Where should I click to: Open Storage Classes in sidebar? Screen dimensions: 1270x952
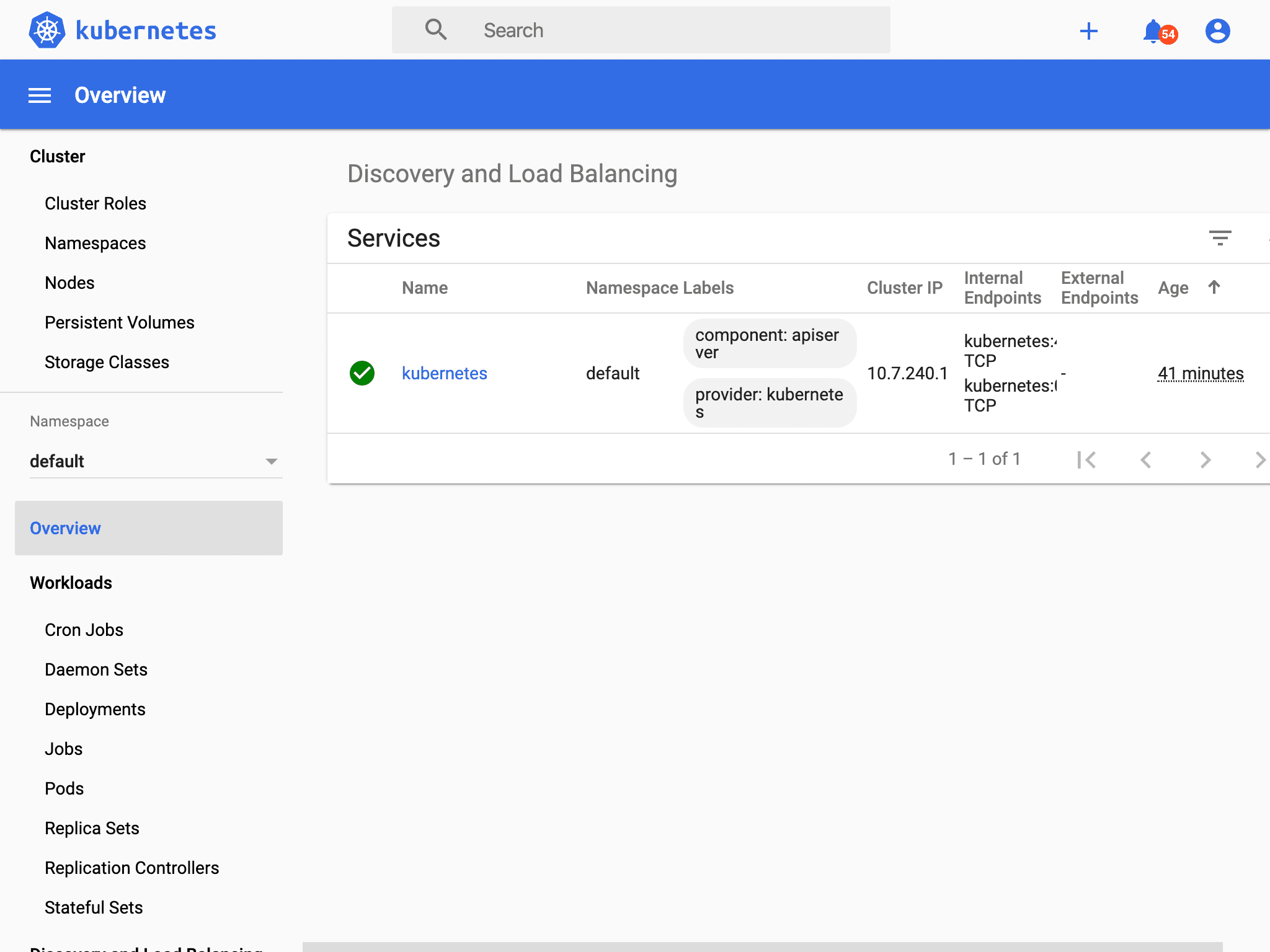click(x=107, y=362)
